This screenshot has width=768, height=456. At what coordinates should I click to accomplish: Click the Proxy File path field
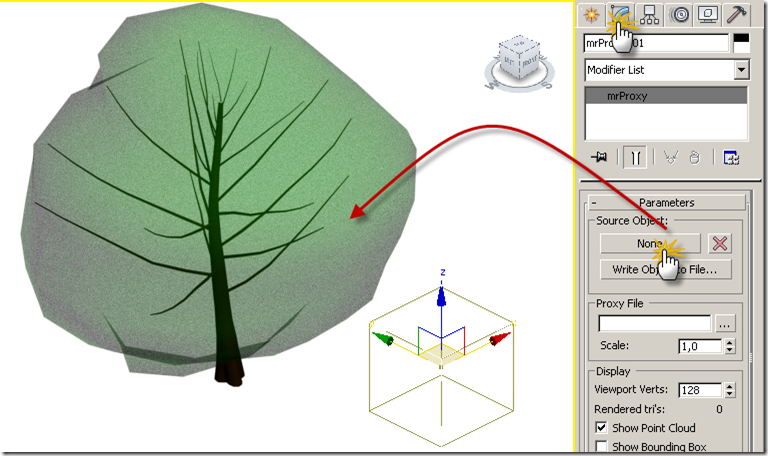click(654, 324)
